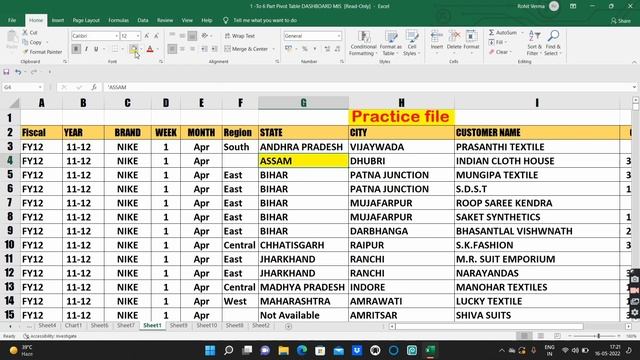
Task: Click the Fill Color bucket icon
Action: [133, 49]
